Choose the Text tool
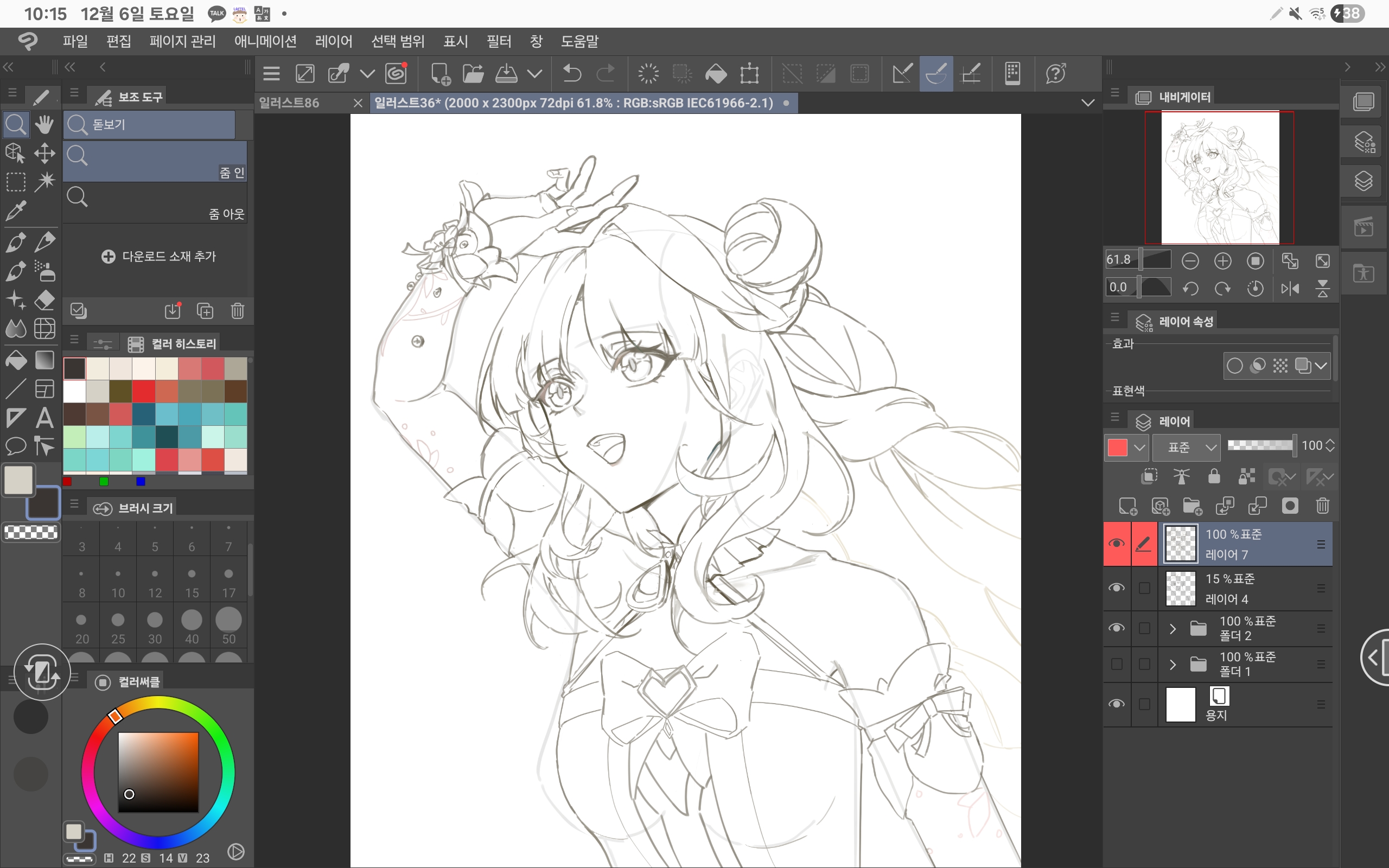Viewport: 1389px width, 868px height. coord(45,418)
